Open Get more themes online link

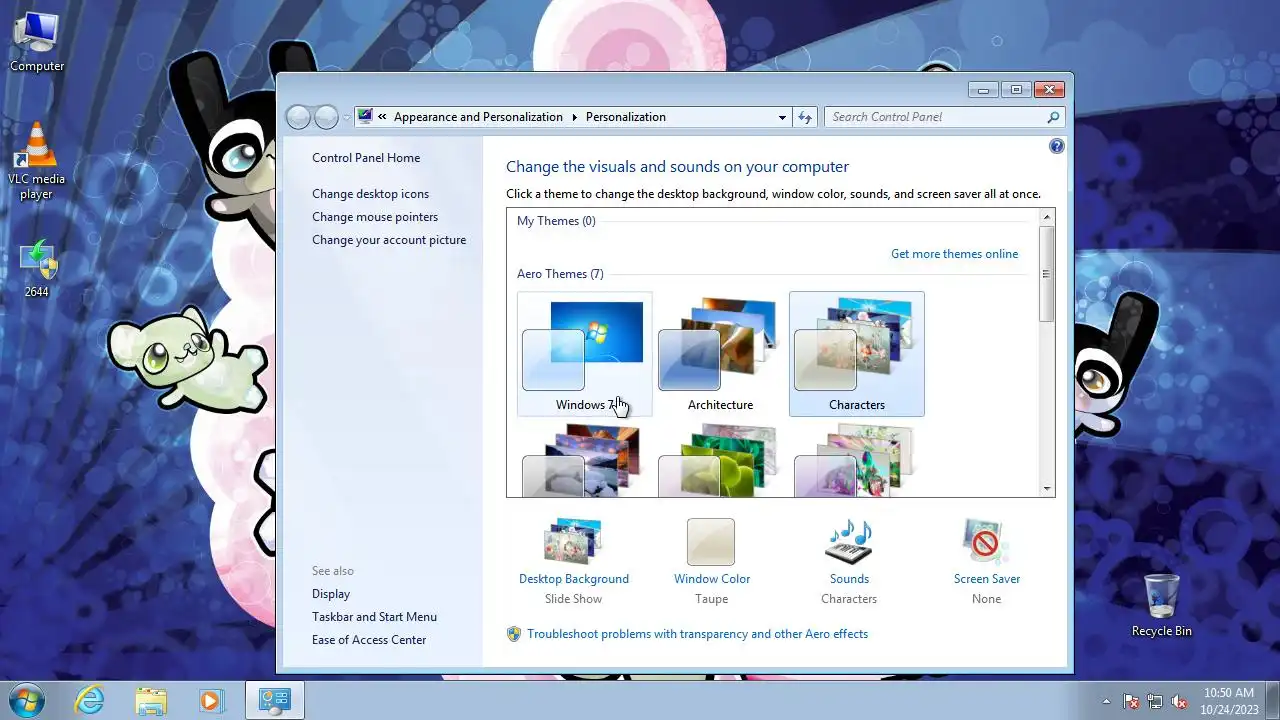[955, 254]
